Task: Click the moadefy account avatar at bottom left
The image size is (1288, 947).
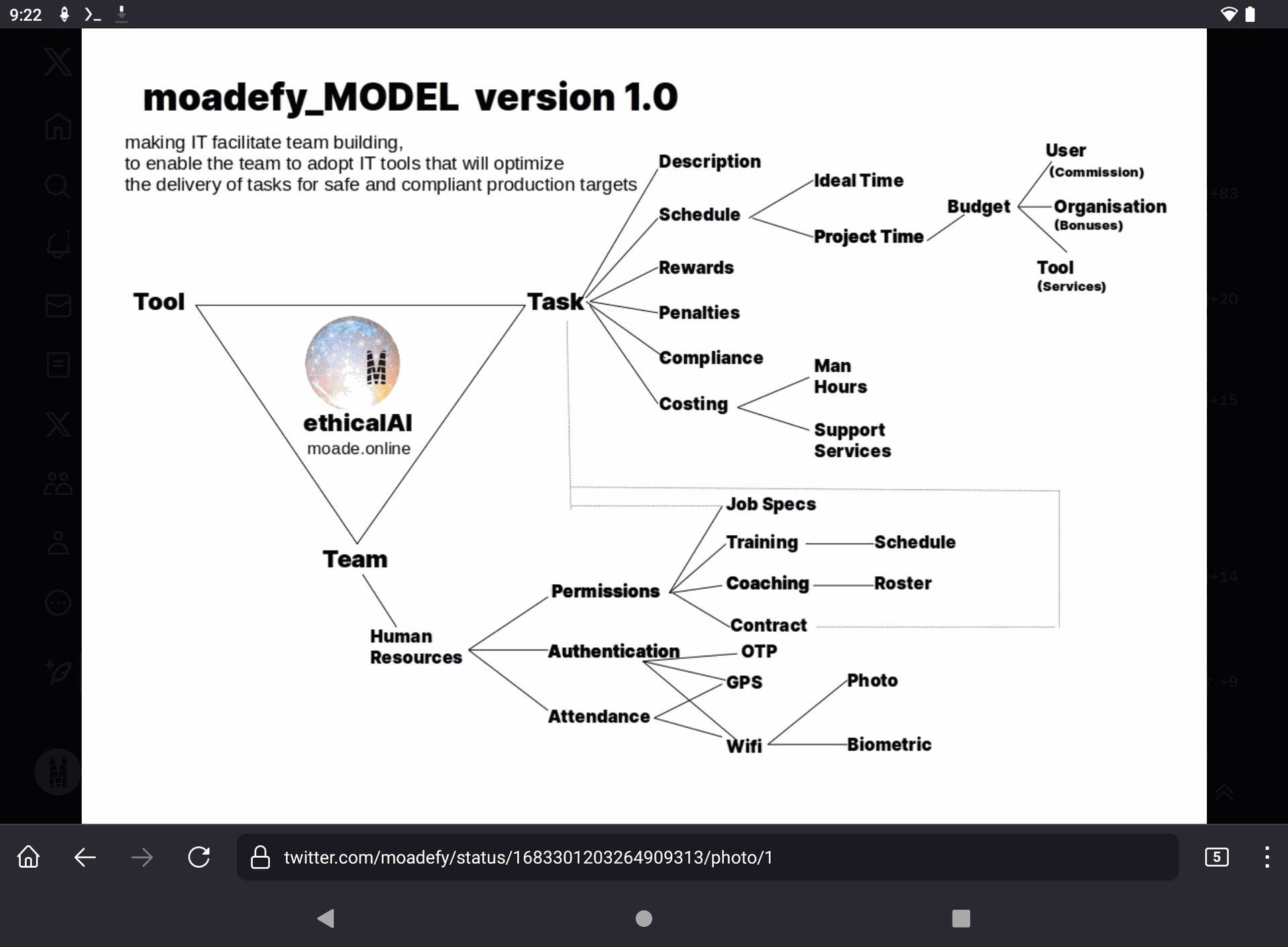Action: pyautogui.click(x=58, y=771)
